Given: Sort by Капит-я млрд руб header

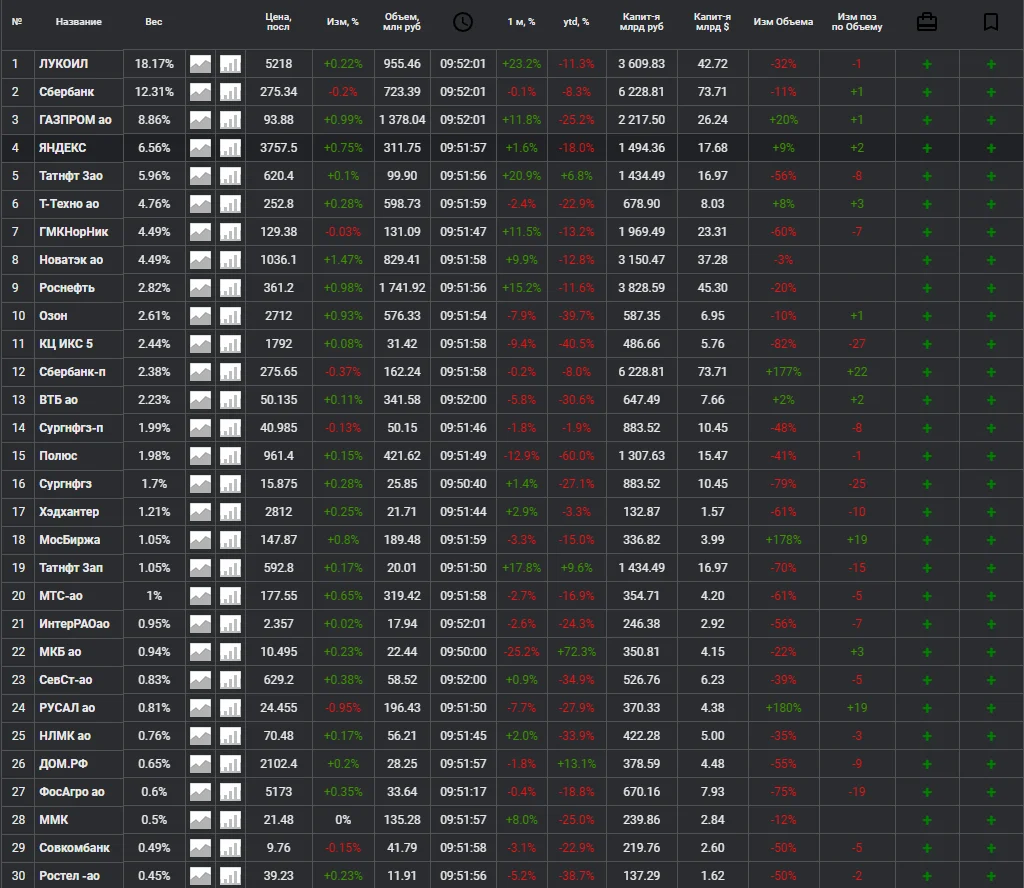Looking at the screenshot, I should coord(642,22).
